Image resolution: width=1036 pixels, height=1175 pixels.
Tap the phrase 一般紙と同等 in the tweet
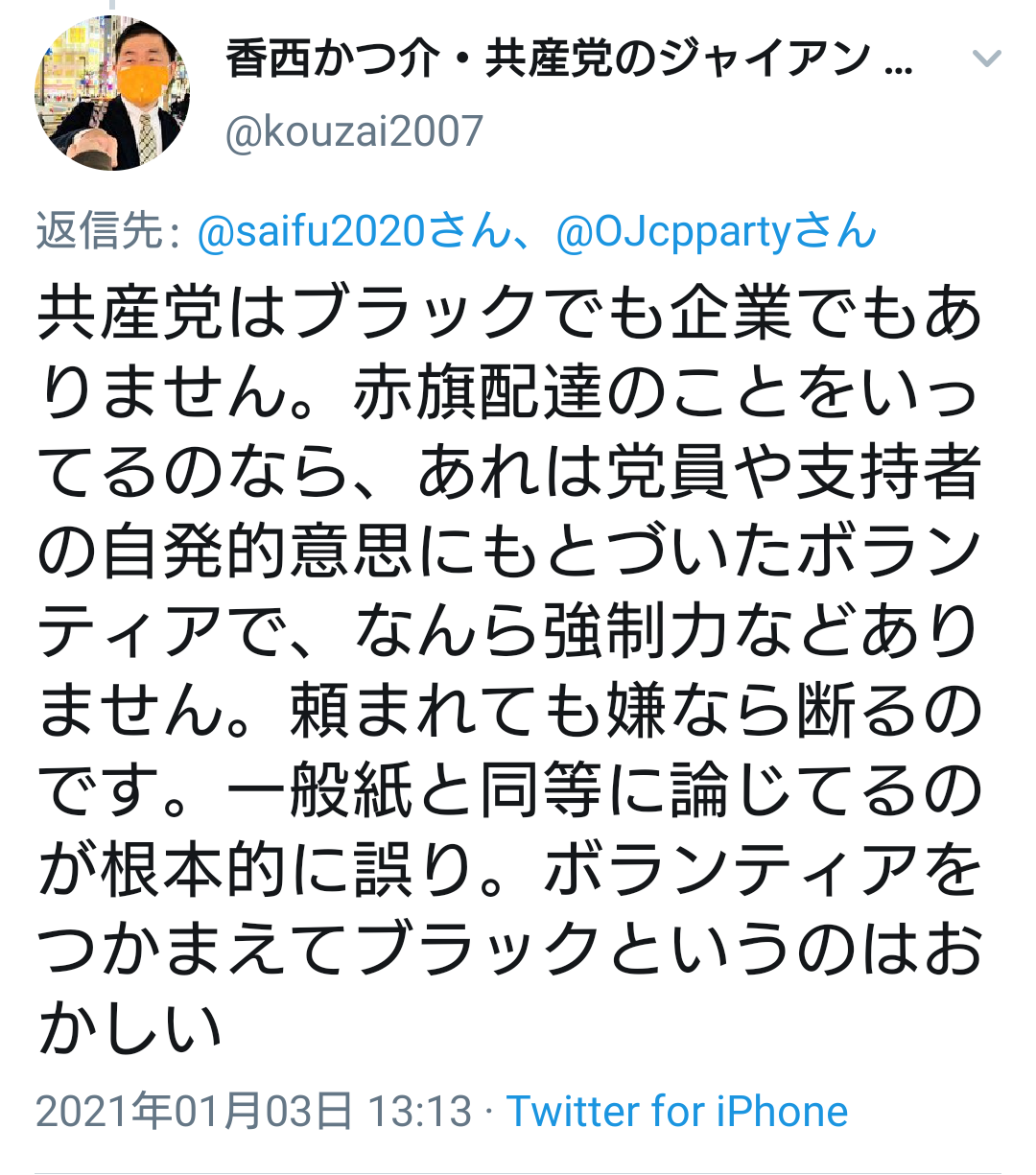[x=415, y=791]
